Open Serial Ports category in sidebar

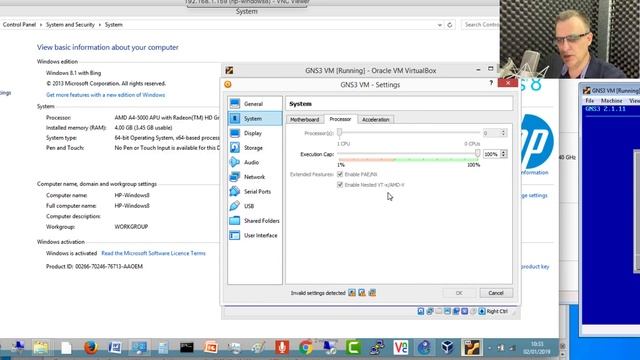[x=255, y=191]
